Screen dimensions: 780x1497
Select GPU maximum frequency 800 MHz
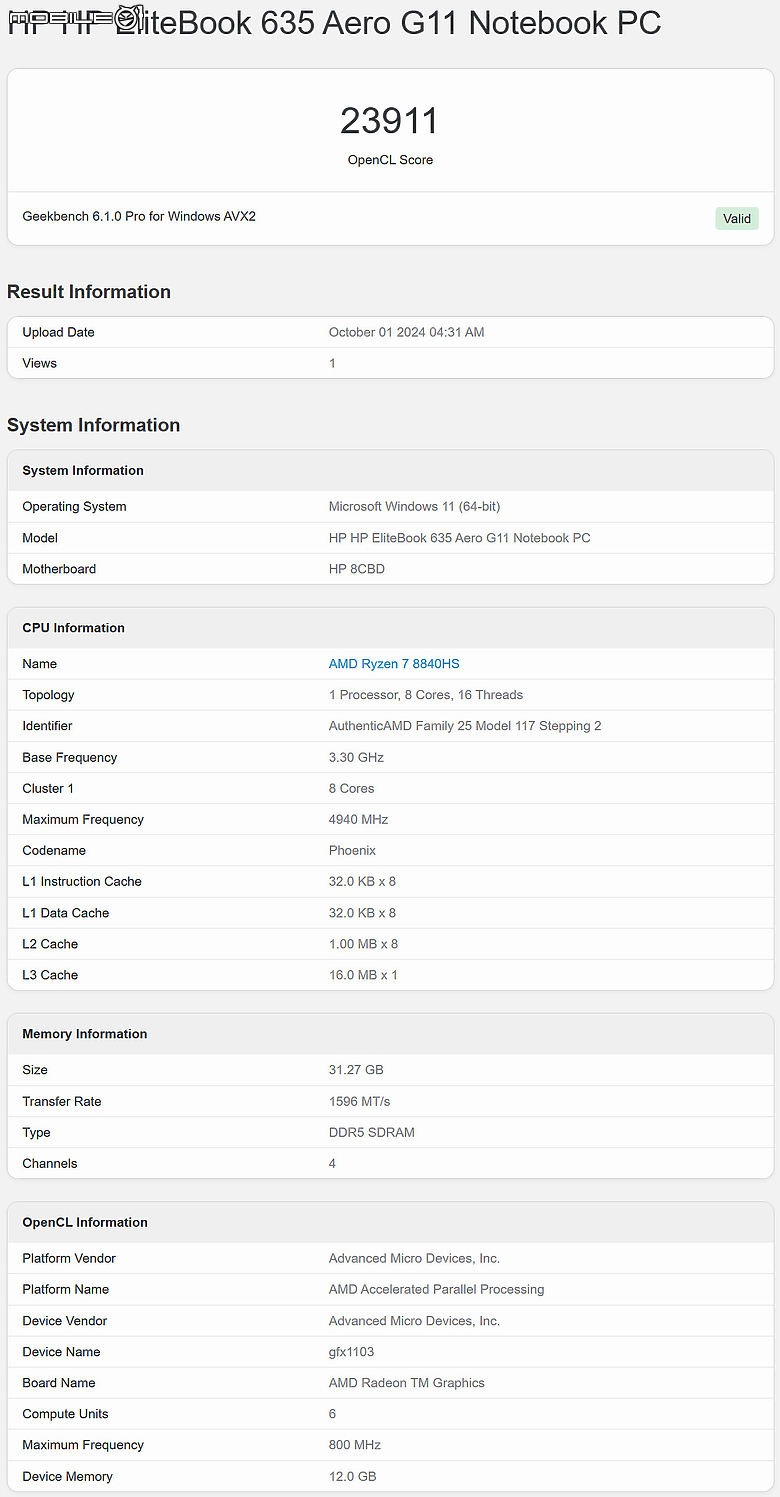[354, 1445]
